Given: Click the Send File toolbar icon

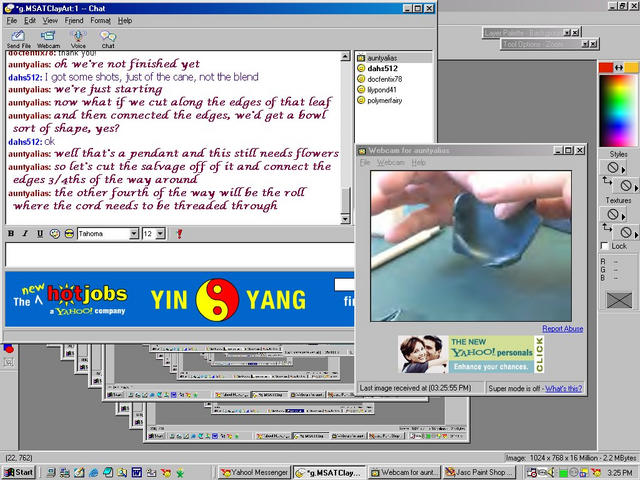Looking at the screenshot, I should (x=18, y=39).
